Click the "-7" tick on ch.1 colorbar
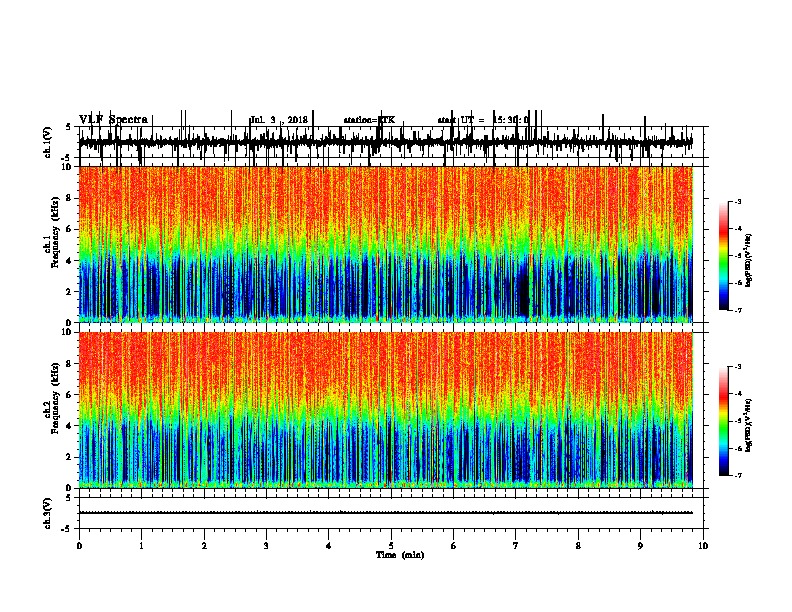 tap(737, 310)
